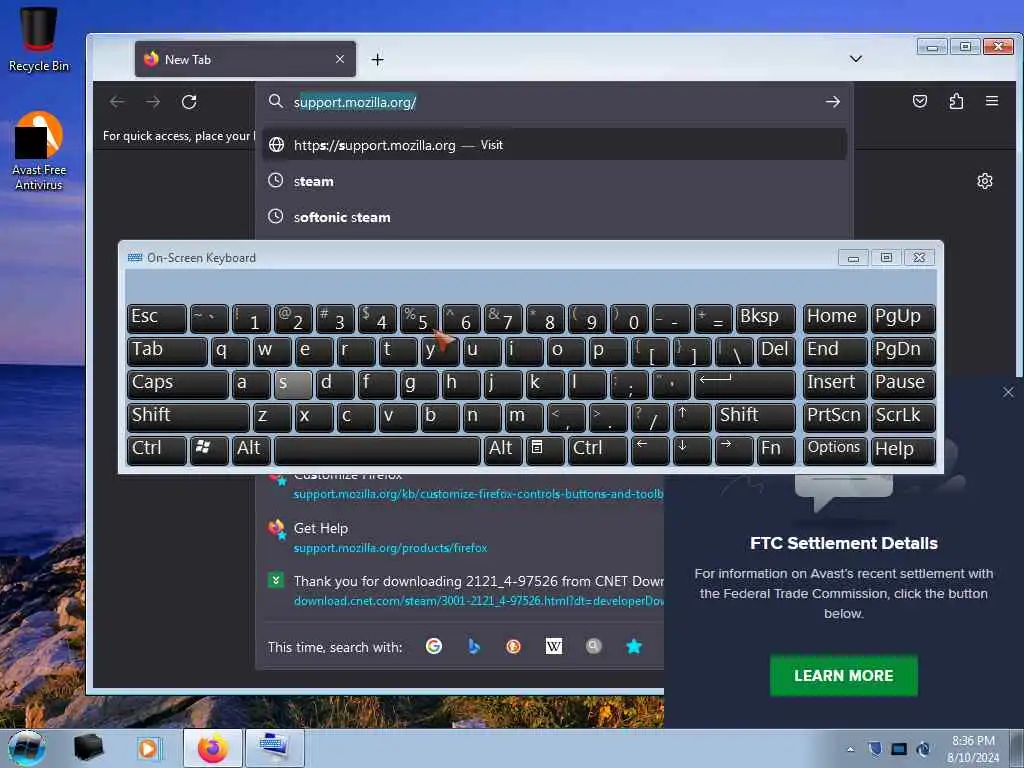1024x768 pixels.
Task: Search with Bing icon
Action: pos(474,646)
